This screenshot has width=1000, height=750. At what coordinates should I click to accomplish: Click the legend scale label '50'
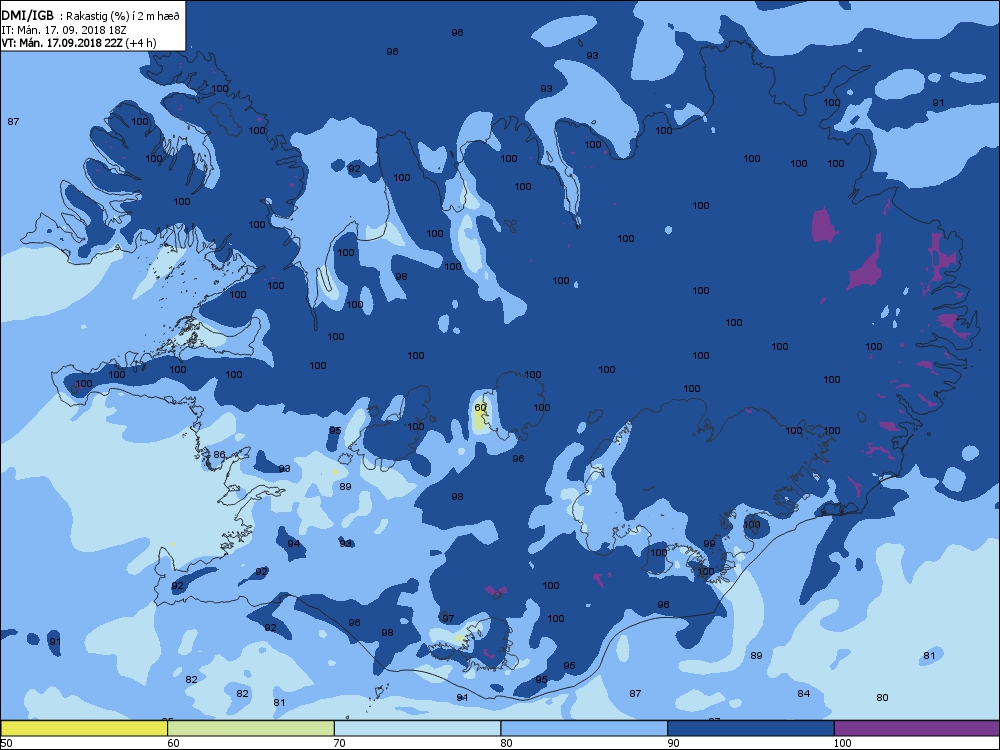coord(6,743)
